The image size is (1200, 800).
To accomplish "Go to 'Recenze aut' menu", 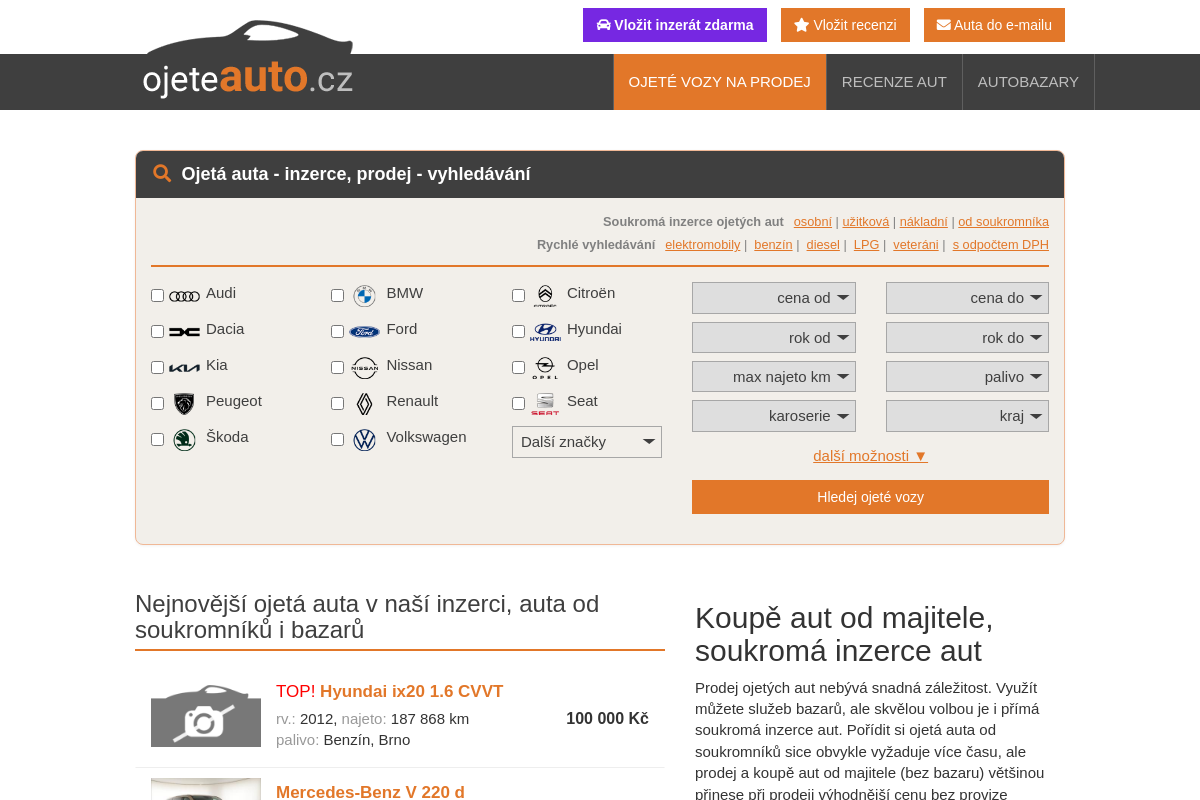I will click(894, 82).
